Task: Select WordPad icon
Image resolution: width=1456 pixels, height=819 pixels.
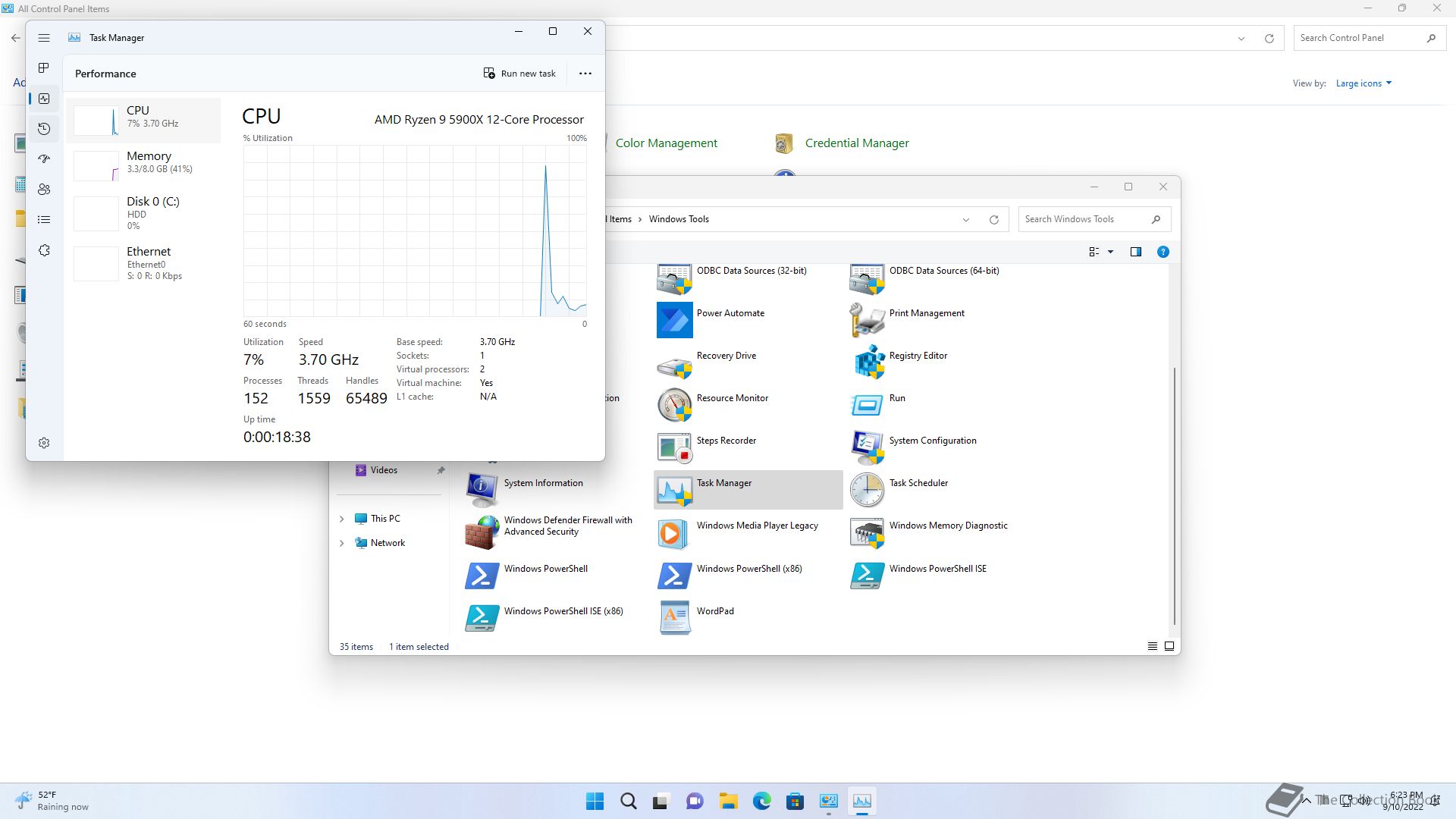Action: click(674, 618)
